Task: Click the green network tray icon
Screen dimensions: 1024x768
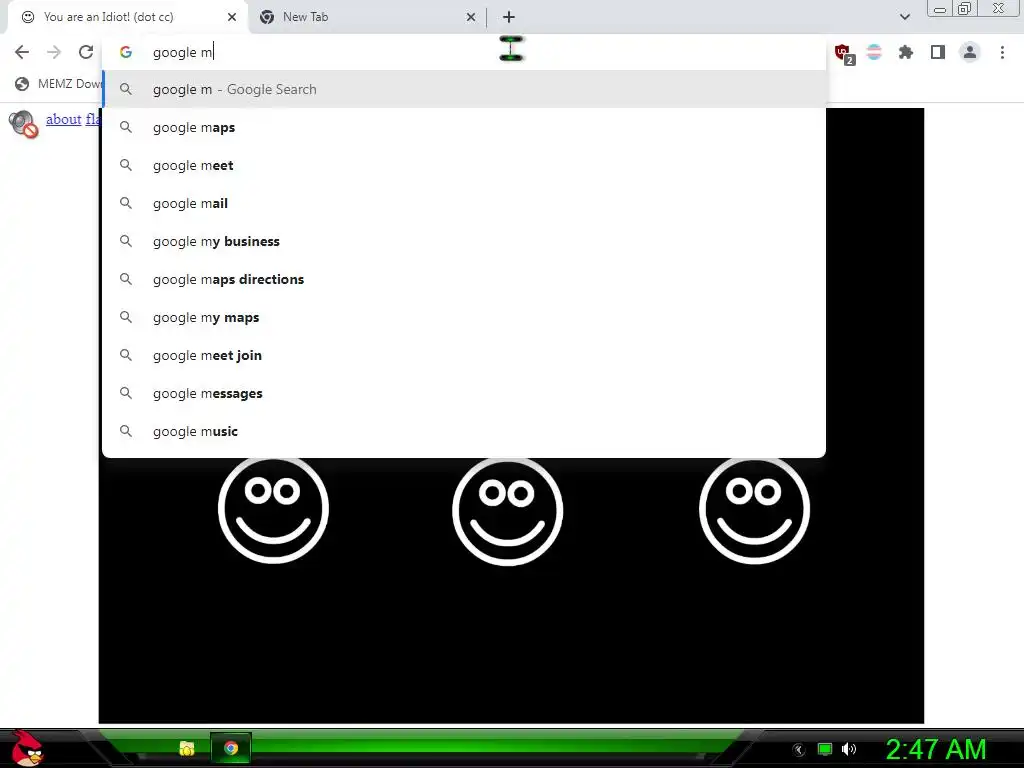Action: pyautogui.click(x=825, y=749)
